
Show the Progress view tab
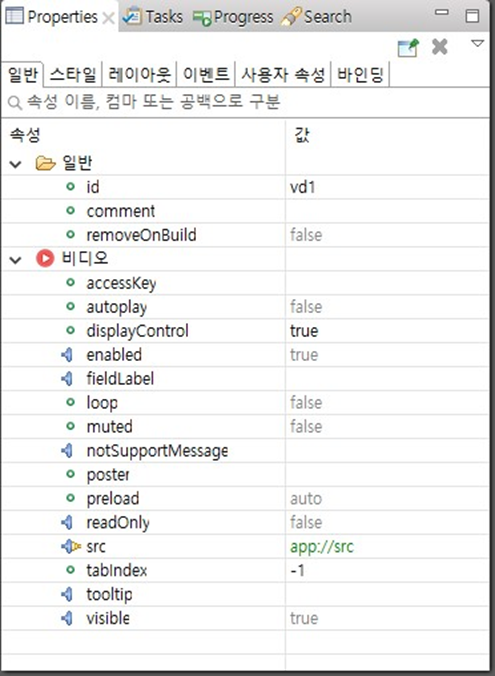pyautogui.click(x=233, y=17)
